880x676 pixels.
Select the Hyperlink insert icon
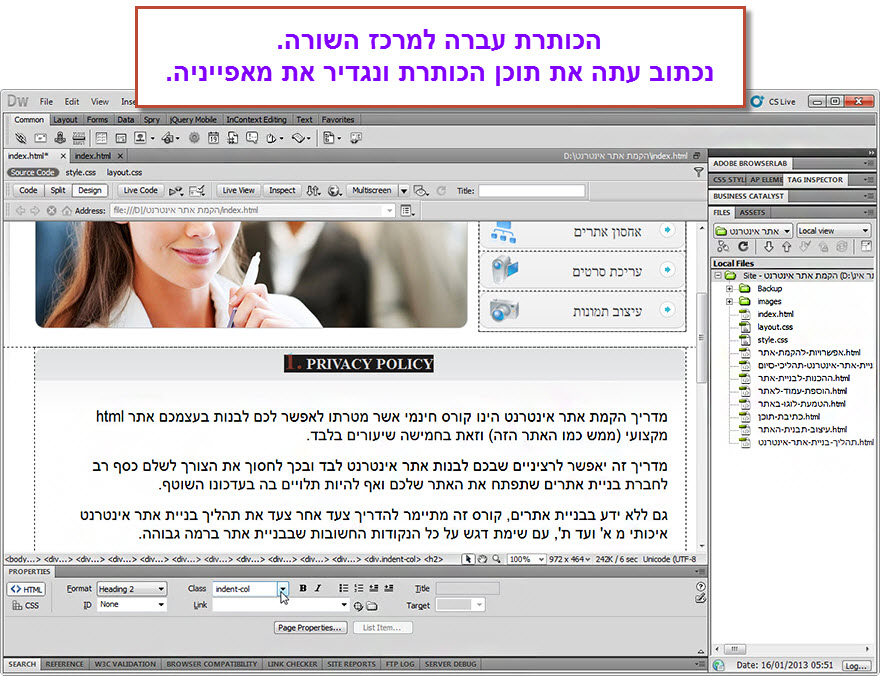tap(21, 136)
